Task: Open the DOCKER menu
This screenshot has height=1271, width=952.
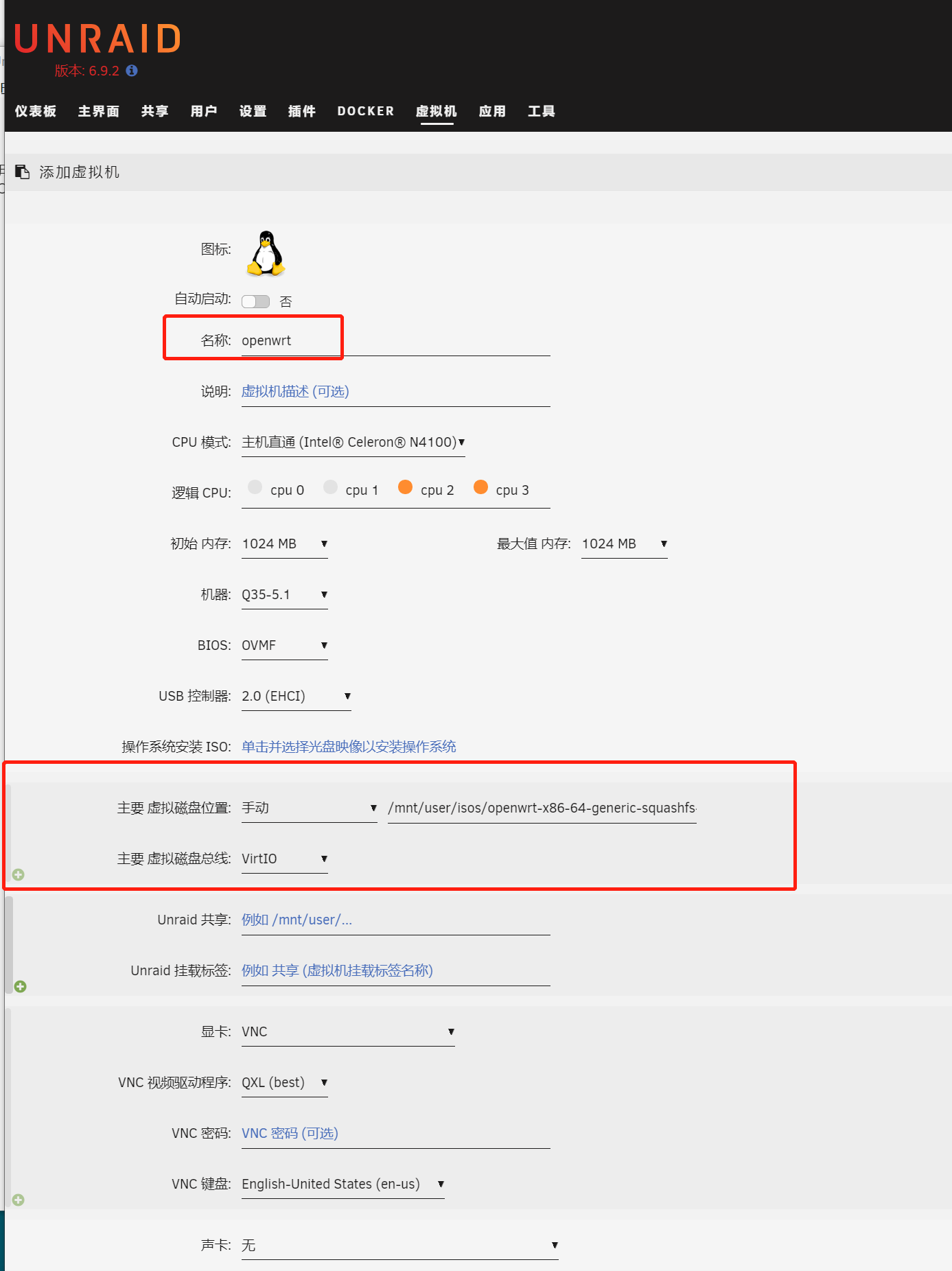Action: point(366,111)
